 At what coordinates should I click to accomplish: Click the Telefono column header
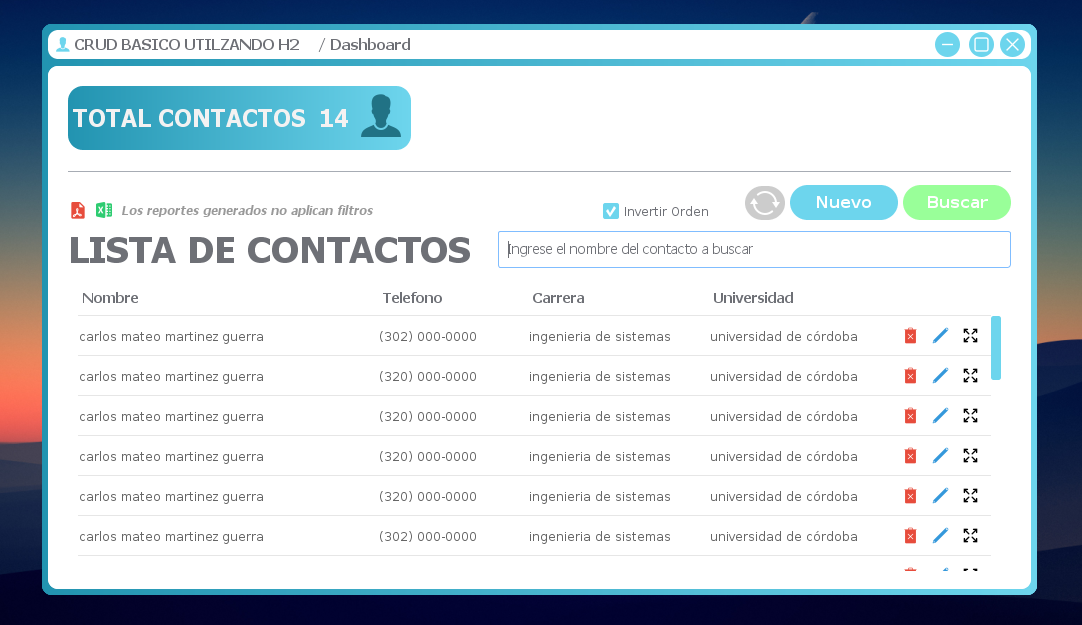[x=412, y=298]
